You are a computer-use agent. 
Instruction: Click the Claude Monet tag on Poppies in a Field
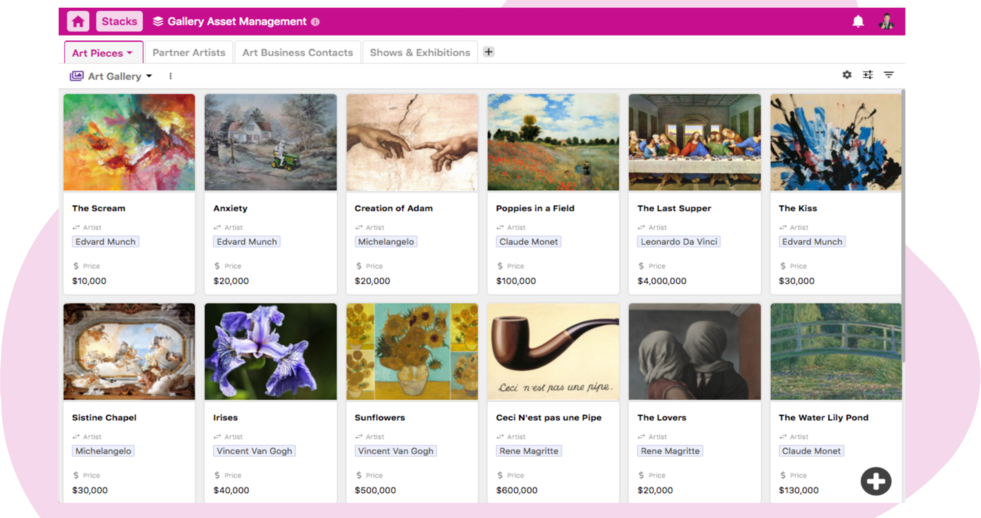tap(528, 241)
